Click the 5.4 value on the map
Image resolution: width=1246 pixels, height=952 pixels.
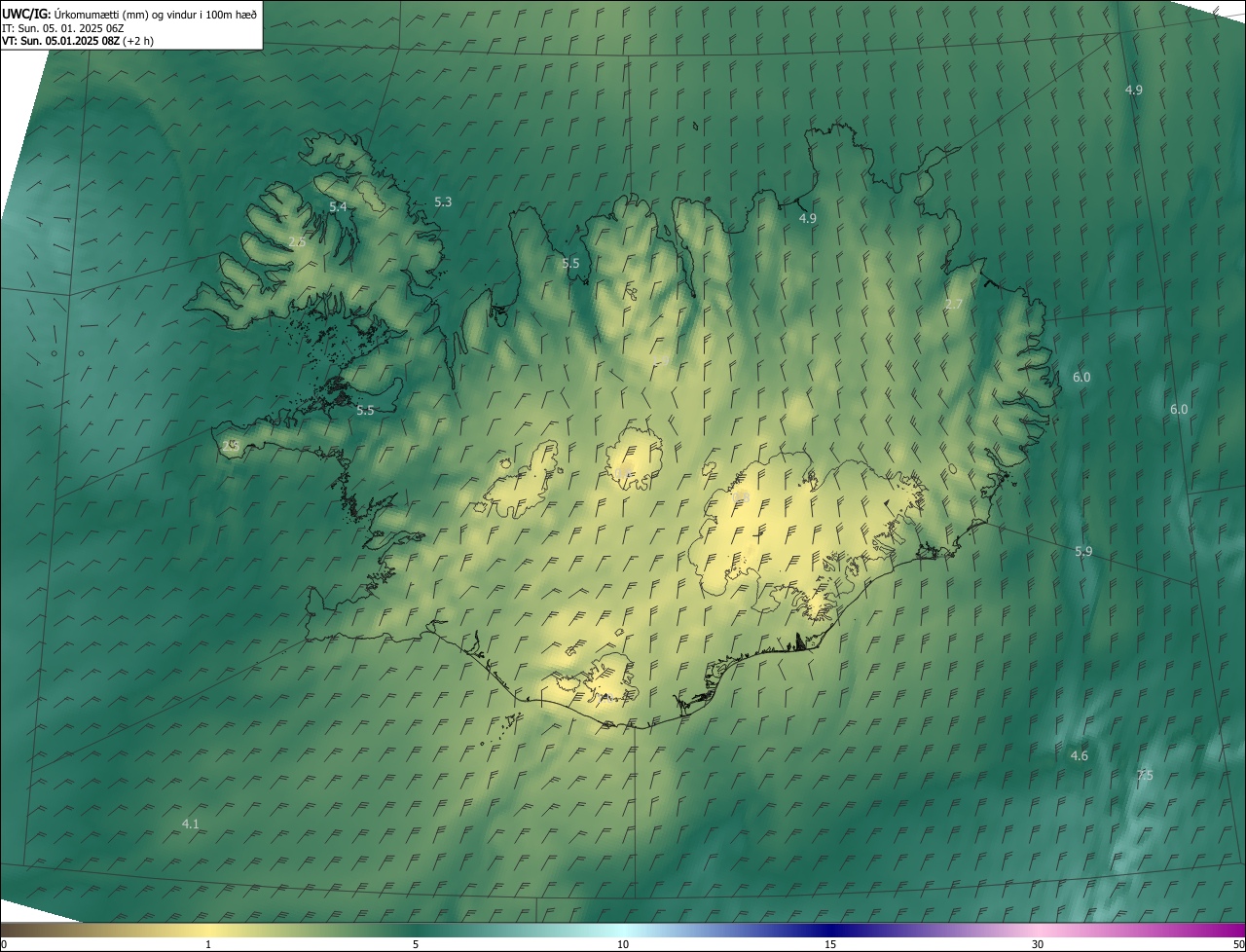tap(338, 206)
